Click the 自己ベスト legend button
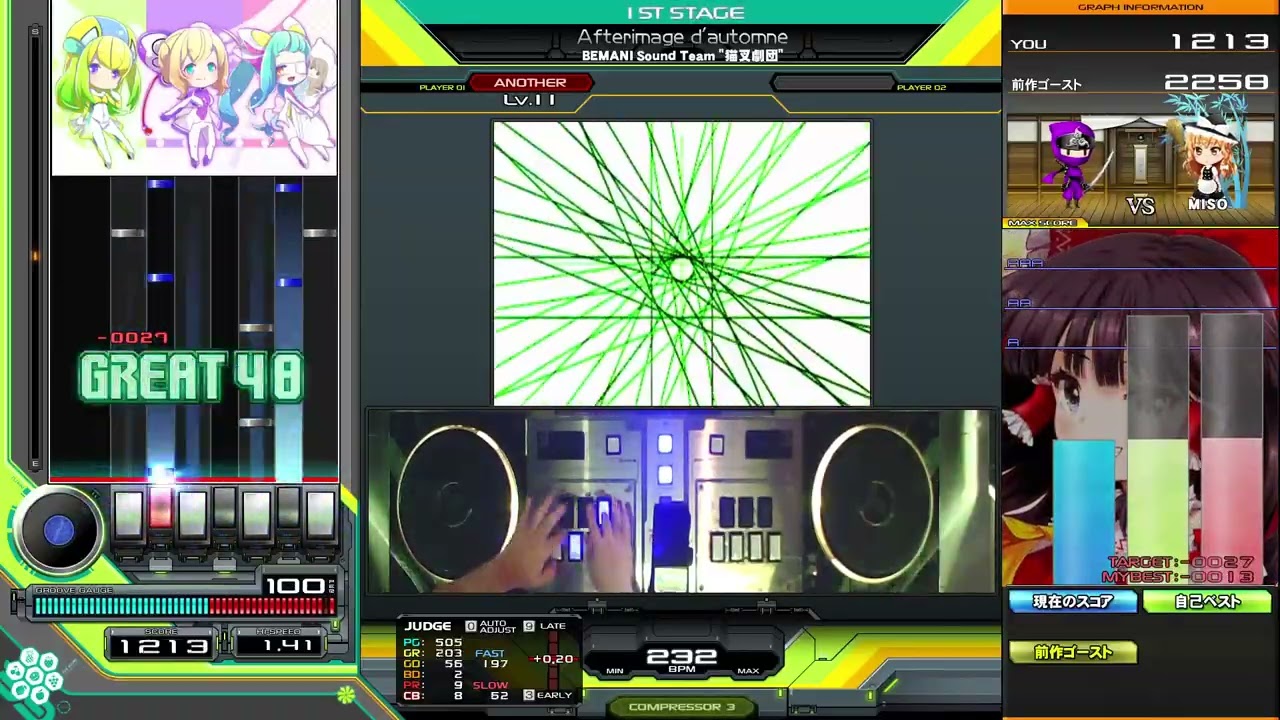This screenshot has width=1280, height=720. pyautogui.click(x=1207, y=601)
